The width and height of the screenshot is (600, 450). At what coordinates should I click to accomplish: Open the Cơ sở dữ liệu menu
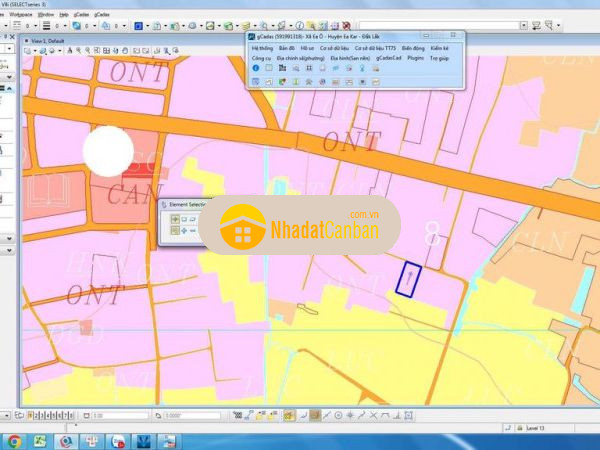(x=333, y=47)
